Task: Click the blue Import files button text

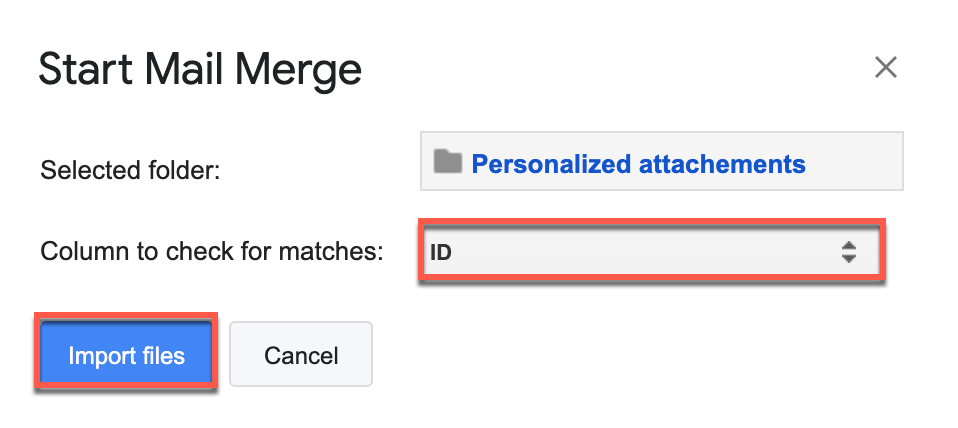Action: point(126,356)
